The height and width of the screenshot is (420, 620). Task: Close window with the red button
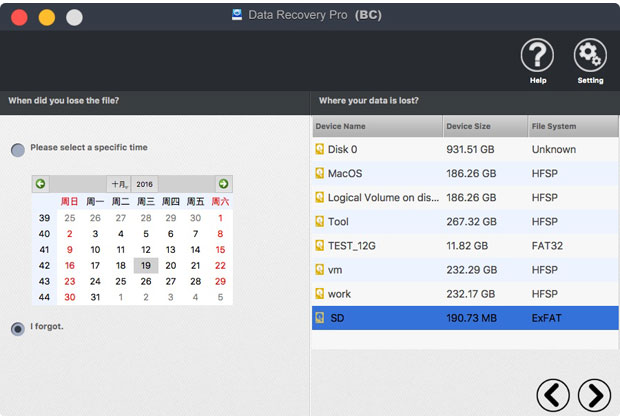coord(19,17)
